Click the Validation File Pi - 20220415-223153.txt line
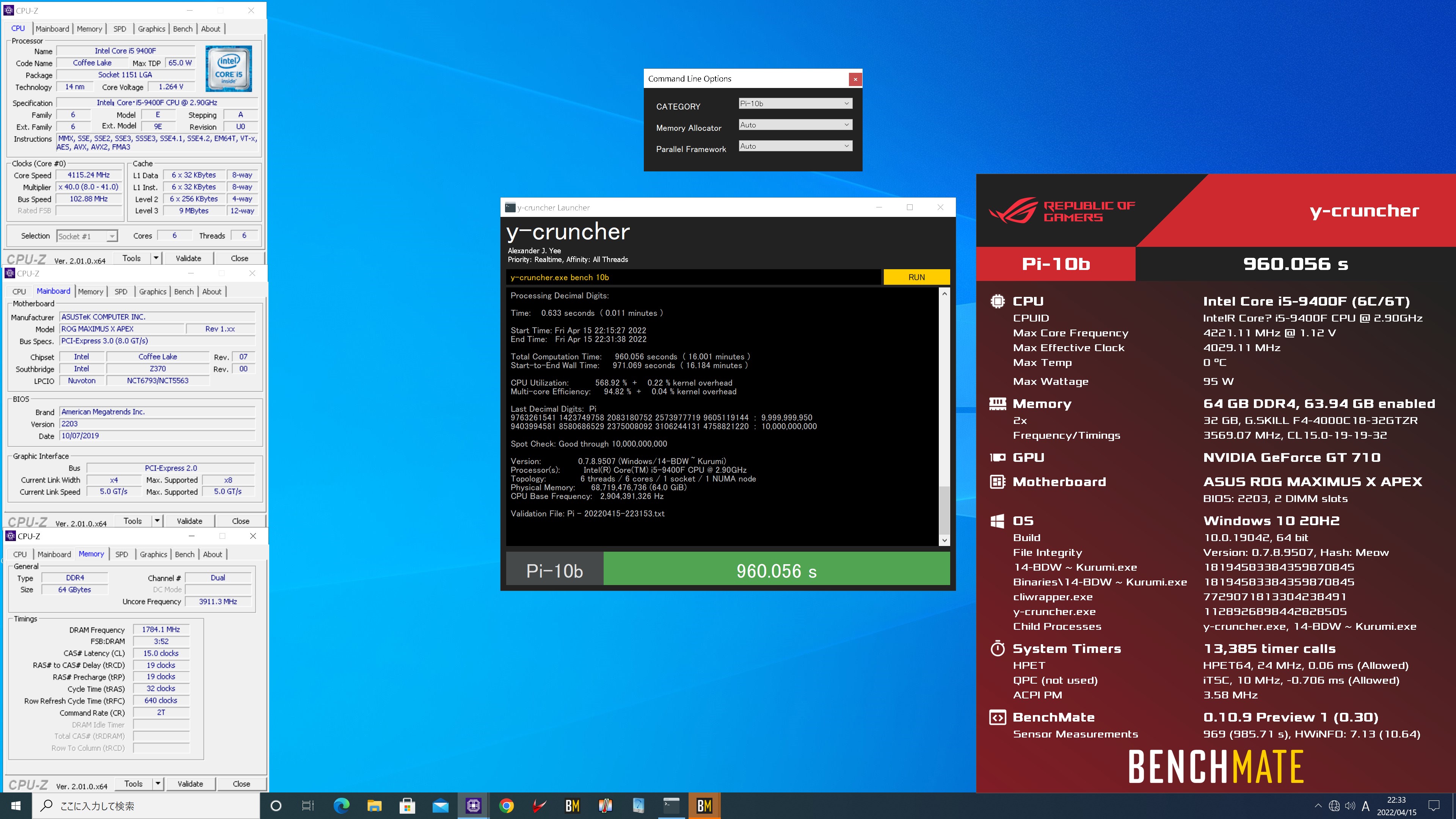This screenshot has width=1456, height=819. (x=587, y=514)
